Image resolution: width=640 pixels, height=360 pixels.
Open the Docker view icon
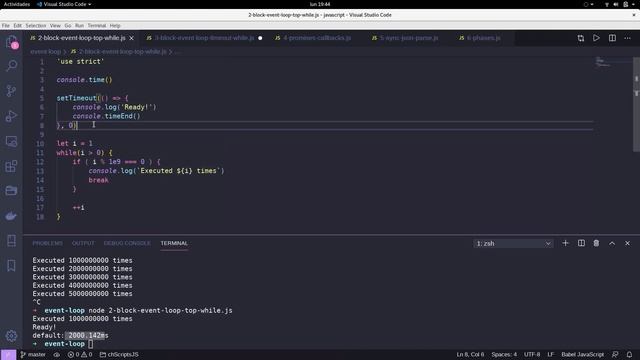(11, 216)
